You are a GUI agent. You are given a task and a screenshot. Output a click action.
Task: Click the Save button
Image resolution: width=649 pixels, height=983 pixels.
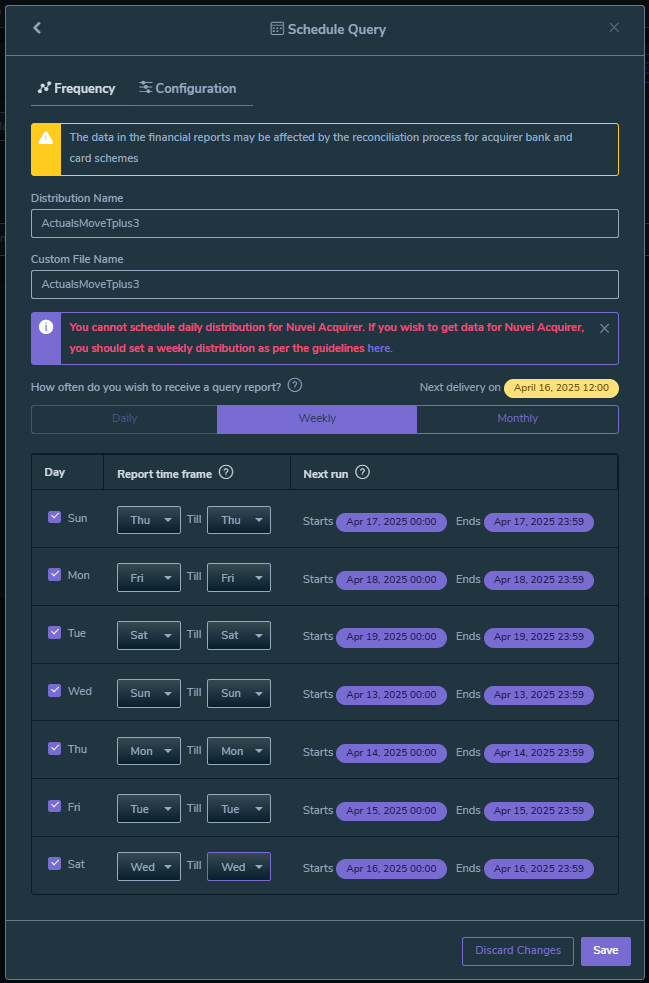(x=605, y=951)
